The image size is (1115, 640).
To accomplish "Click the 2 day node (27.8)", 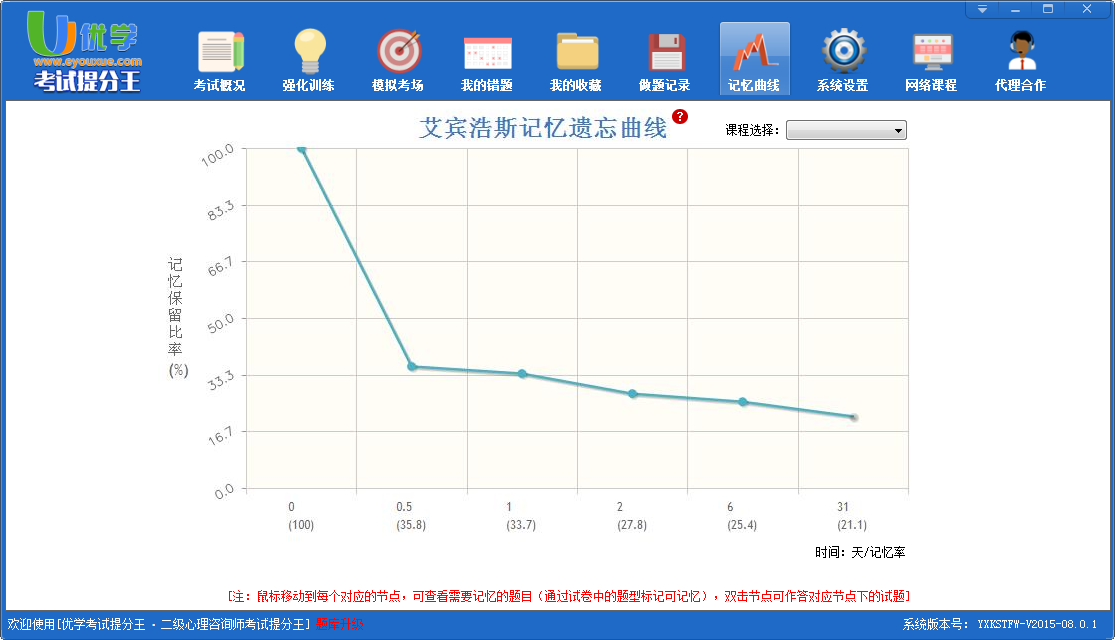I will tap(632, 393).
